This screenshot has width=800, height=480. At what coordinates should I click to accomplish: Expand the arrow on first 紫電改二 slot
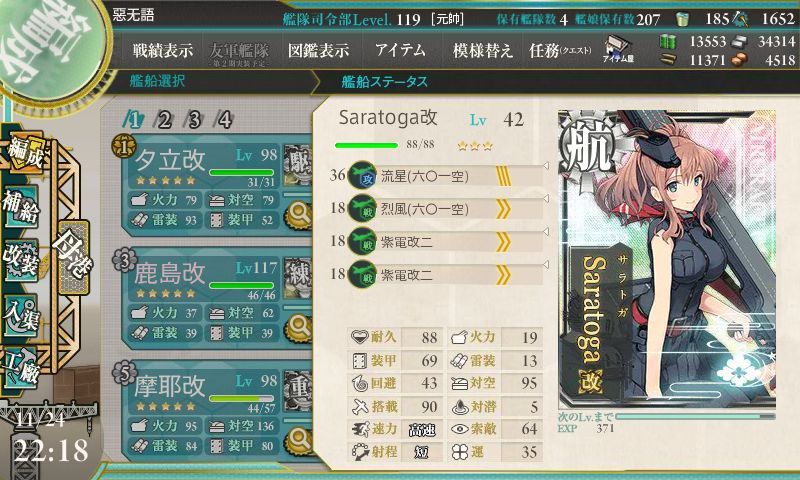[545, 232]
